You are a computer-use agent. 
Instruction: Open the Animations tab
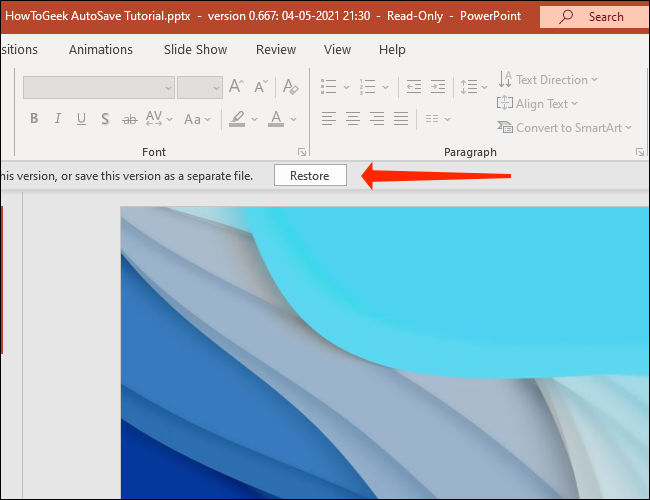click(101, 49)
